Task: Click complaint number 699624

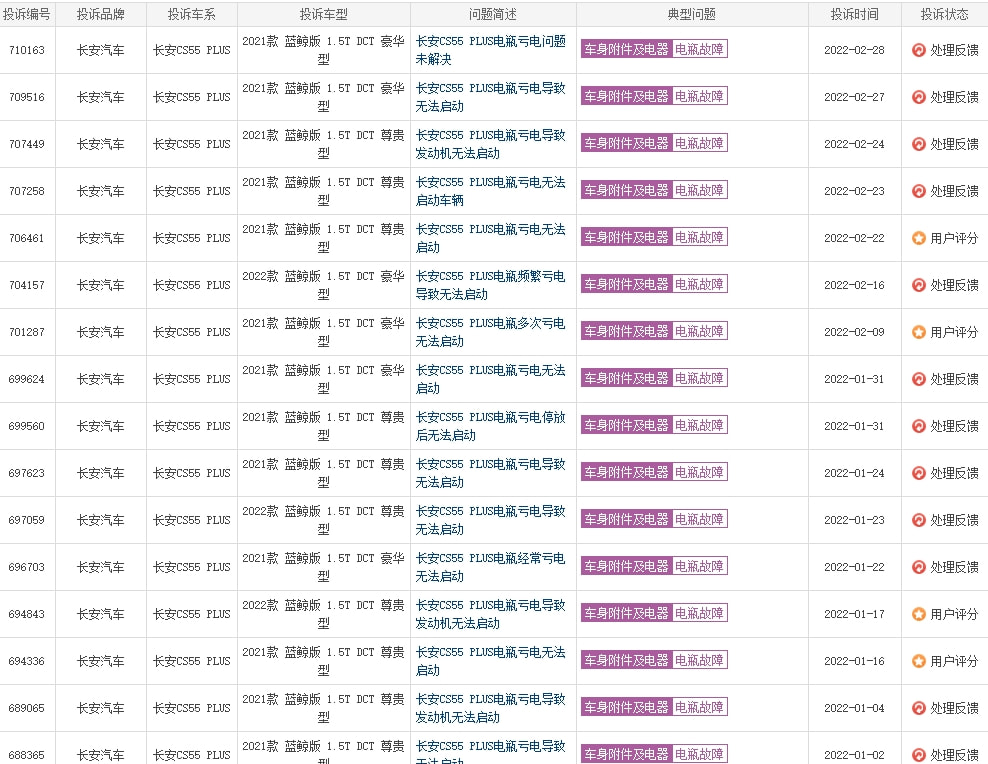Action: tap(27, 379)
